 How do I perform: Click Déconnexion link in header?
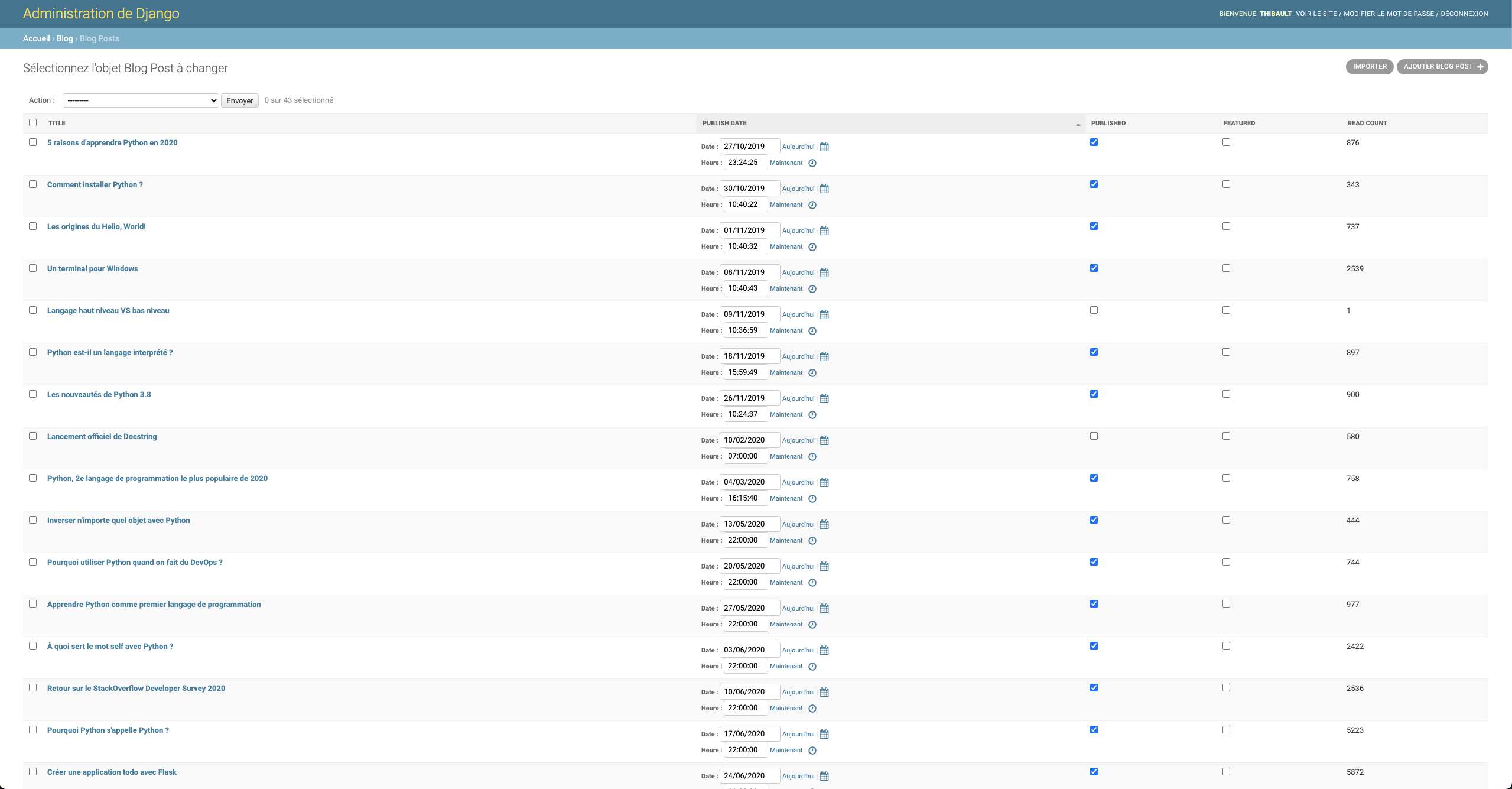tap(1464, 14)
